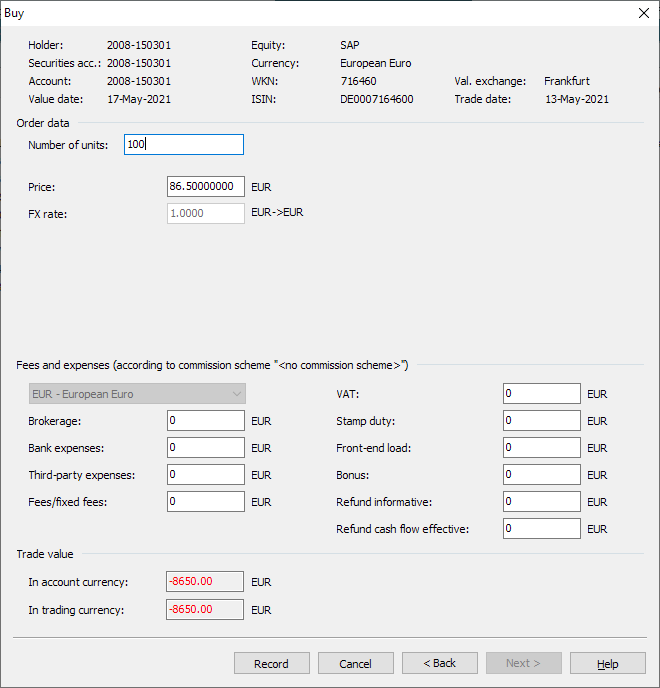Select the Stamp duty field
The image size is (660, 688).
point(541,421)
